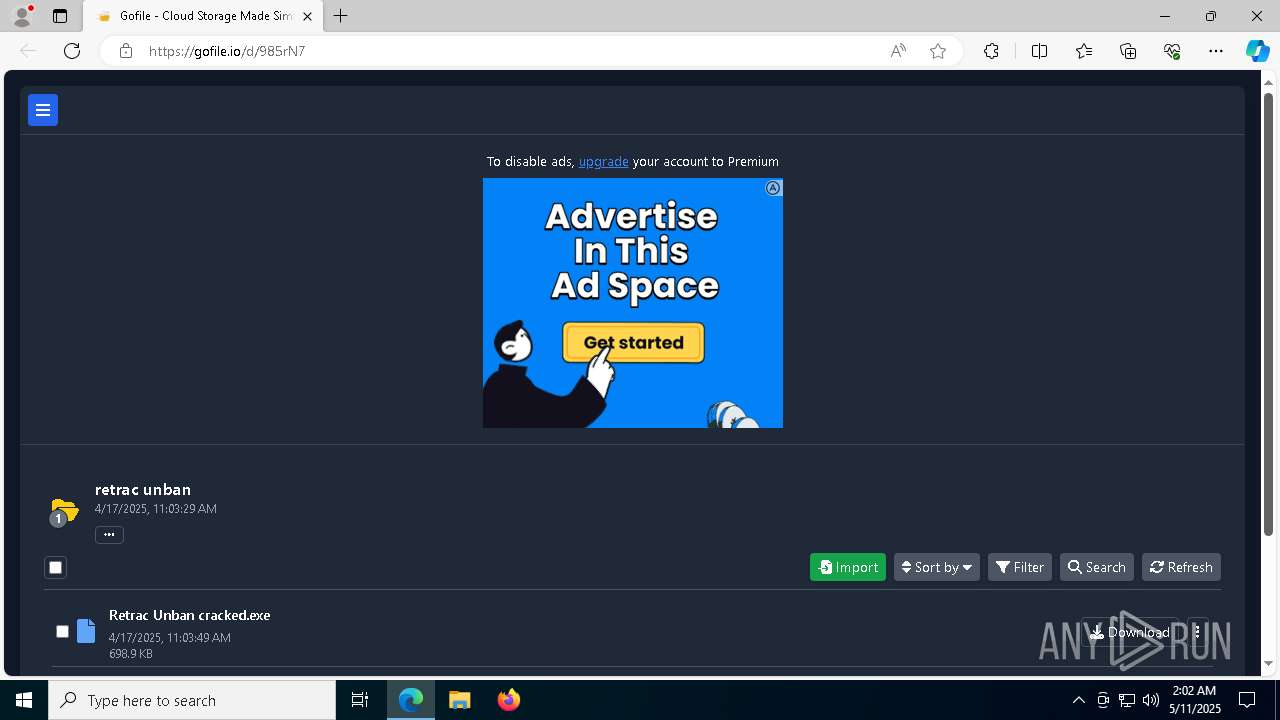The width and height of the screenshot is (1280, 720).
Task: Open the folder options ellipsis button
Action: (109, 534)
